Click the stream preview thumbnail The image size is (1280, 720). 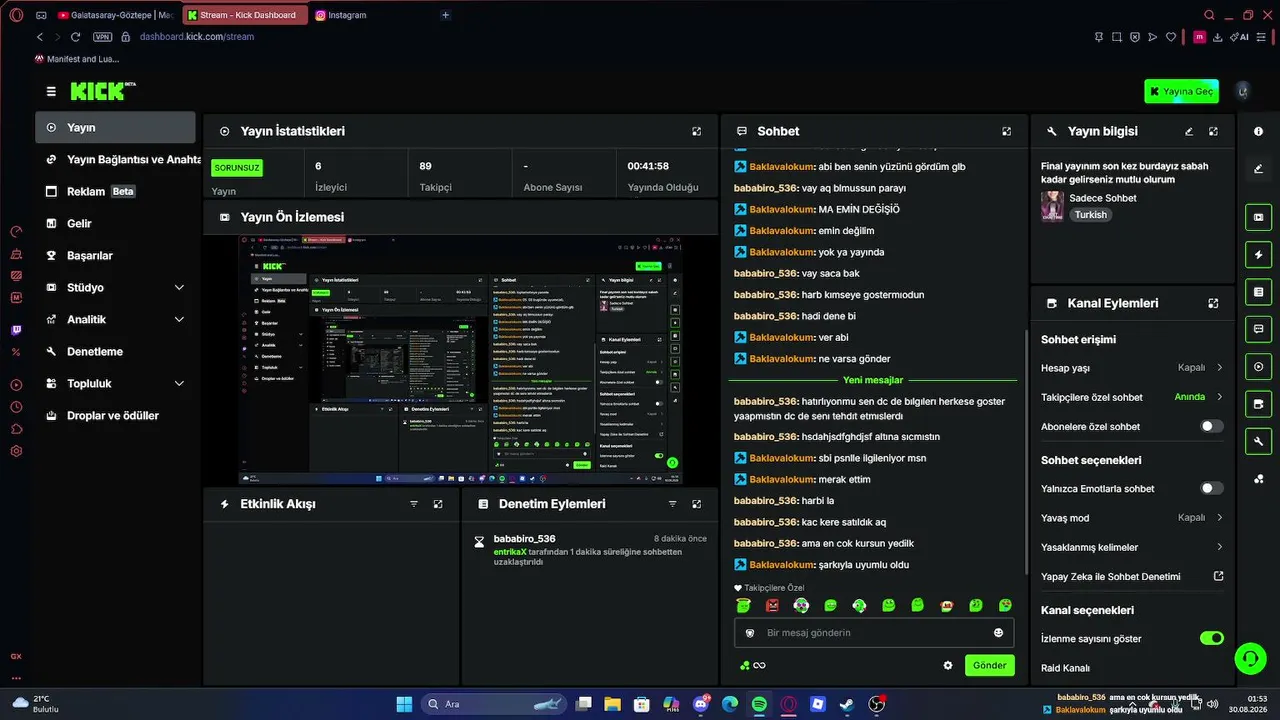click(460, 360)
